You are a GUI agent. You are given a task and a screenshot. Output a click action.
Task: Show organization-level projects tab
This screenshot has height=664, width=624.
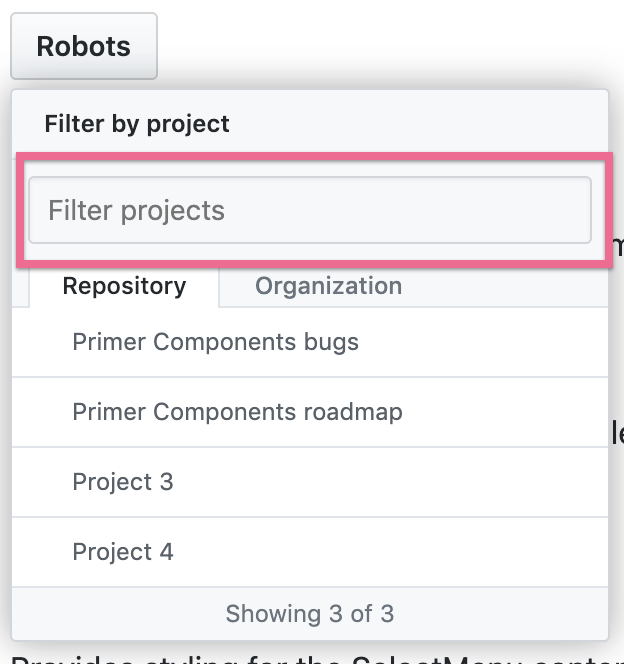point(328,286)
